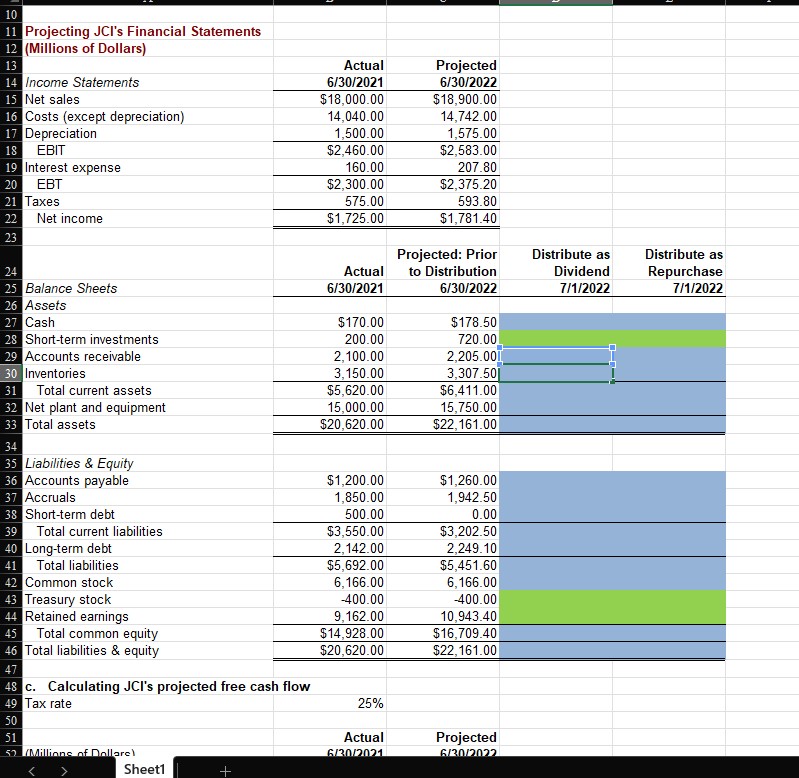Click the 'Costs (except depreciation)' label
799x778 pixels.
104,117
